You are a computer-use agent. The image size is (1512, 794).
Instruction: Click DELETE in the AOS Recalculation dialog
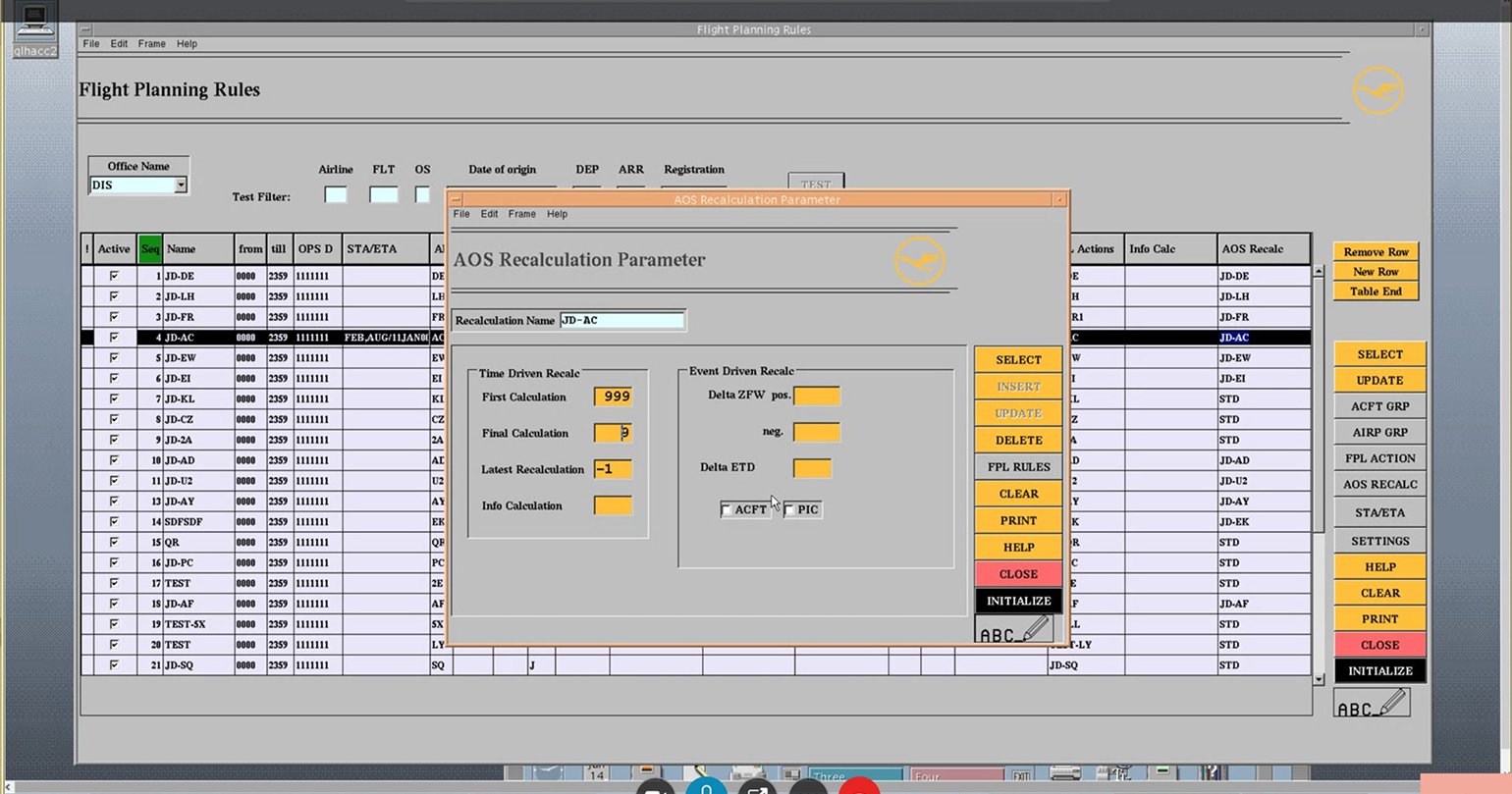pos(1018,441)
